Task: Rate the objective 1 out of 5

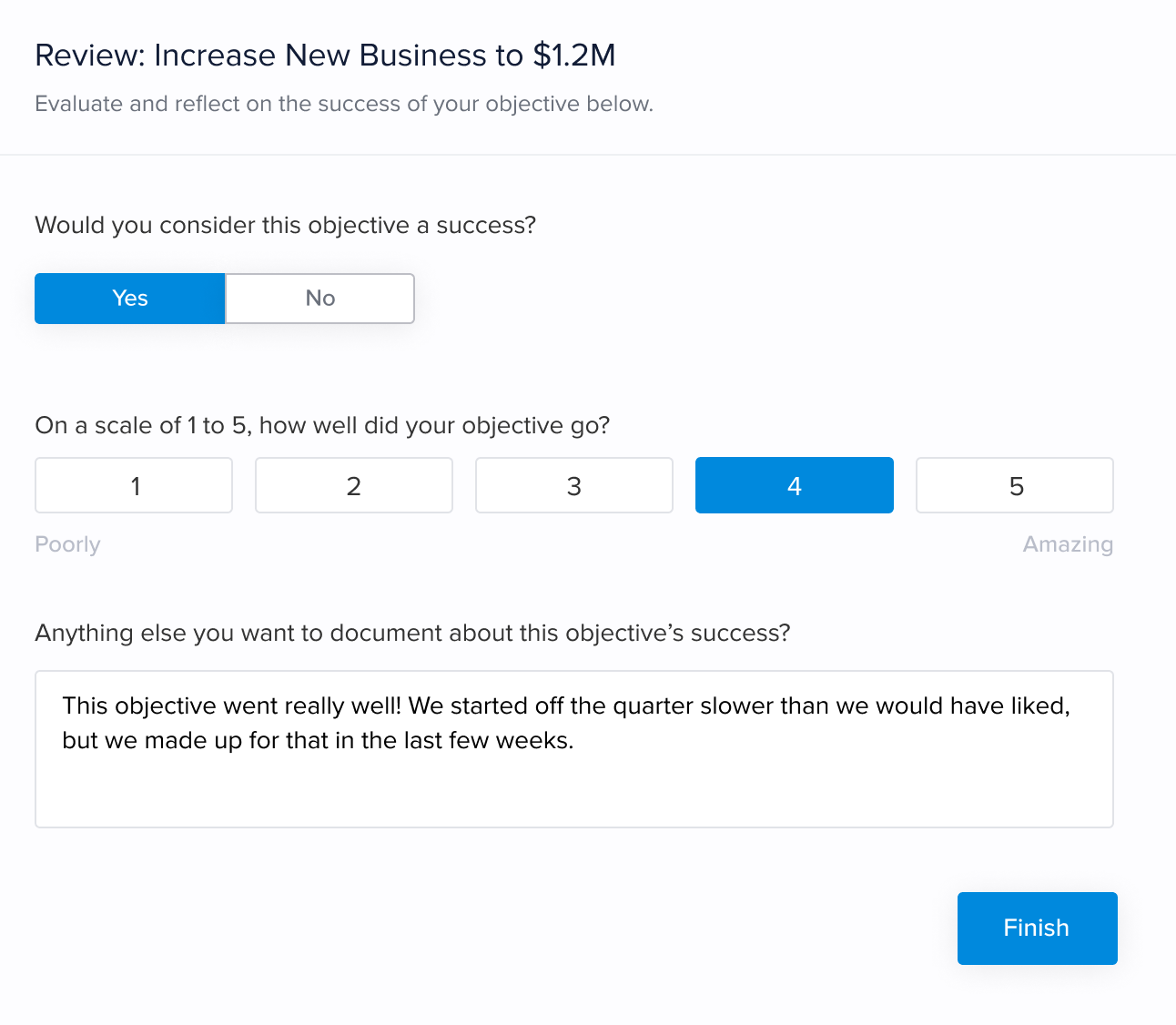Action: 134,485
